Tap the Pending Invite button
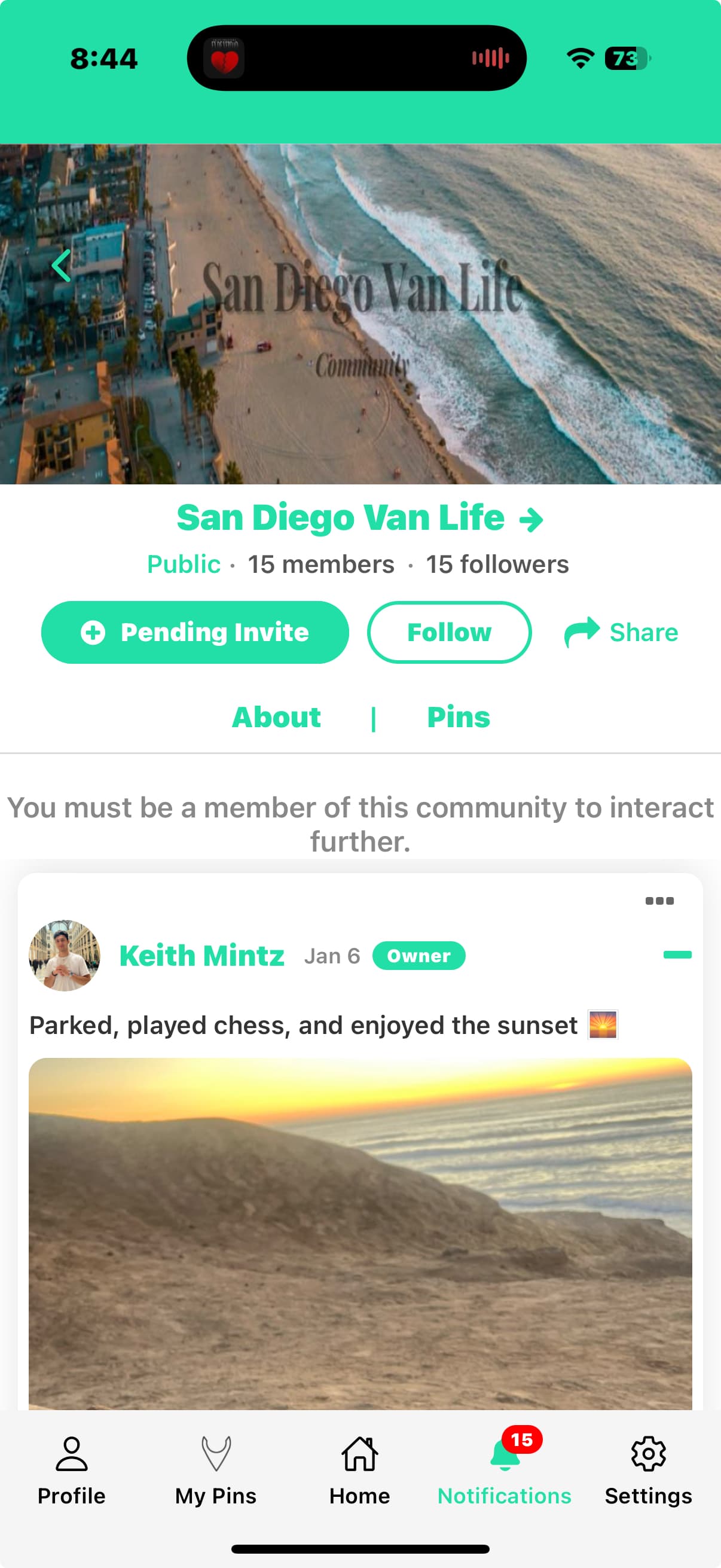 [195, 633]
